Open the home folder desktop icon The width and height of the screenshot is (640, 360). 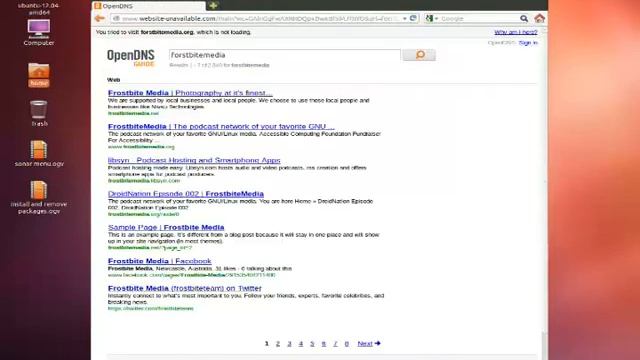click(x=39, y=75)
